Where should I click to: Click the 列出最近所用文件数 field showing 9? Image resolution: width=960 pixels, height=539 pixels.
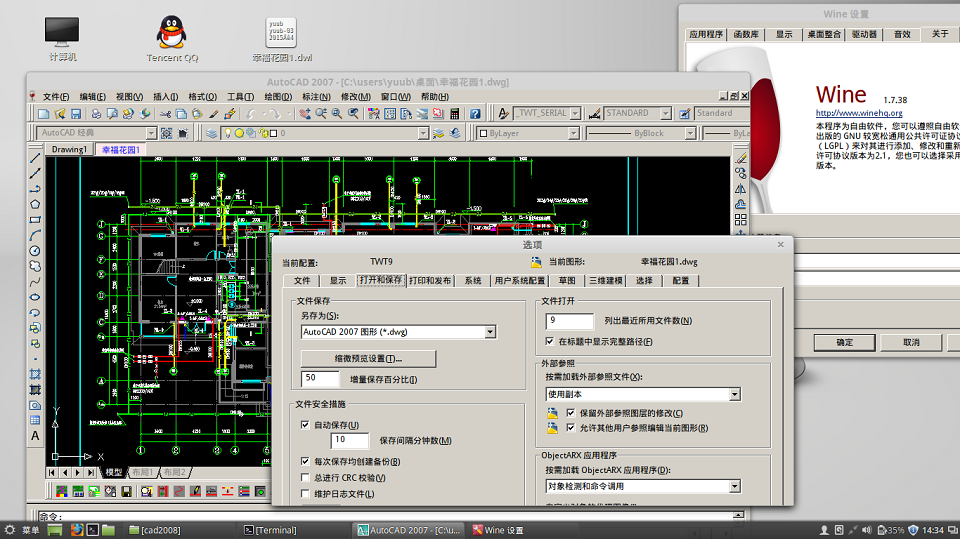click(569, 321)
